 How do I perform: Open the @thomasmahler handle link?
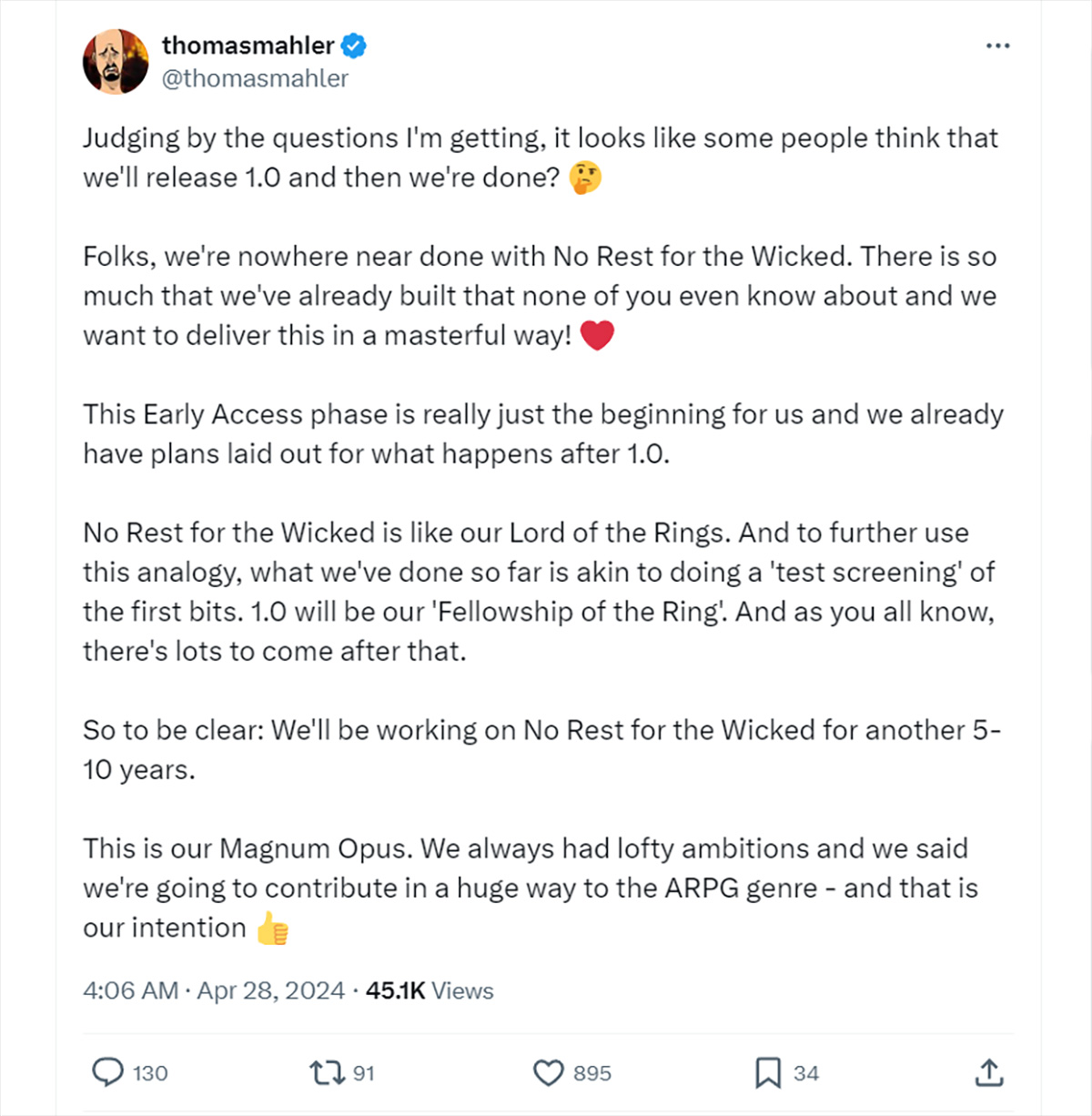[255, 78]
